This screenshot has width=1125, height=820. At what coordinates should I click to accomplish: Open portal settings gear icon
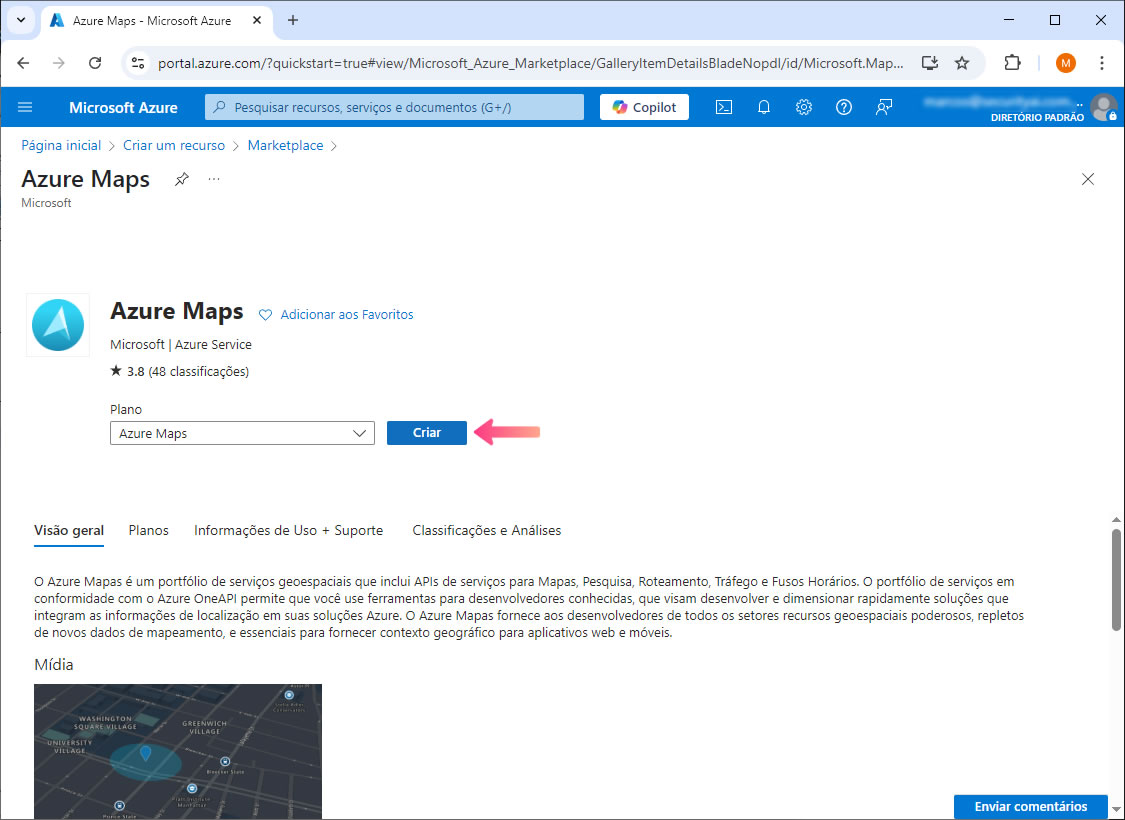tap(804, 108)
